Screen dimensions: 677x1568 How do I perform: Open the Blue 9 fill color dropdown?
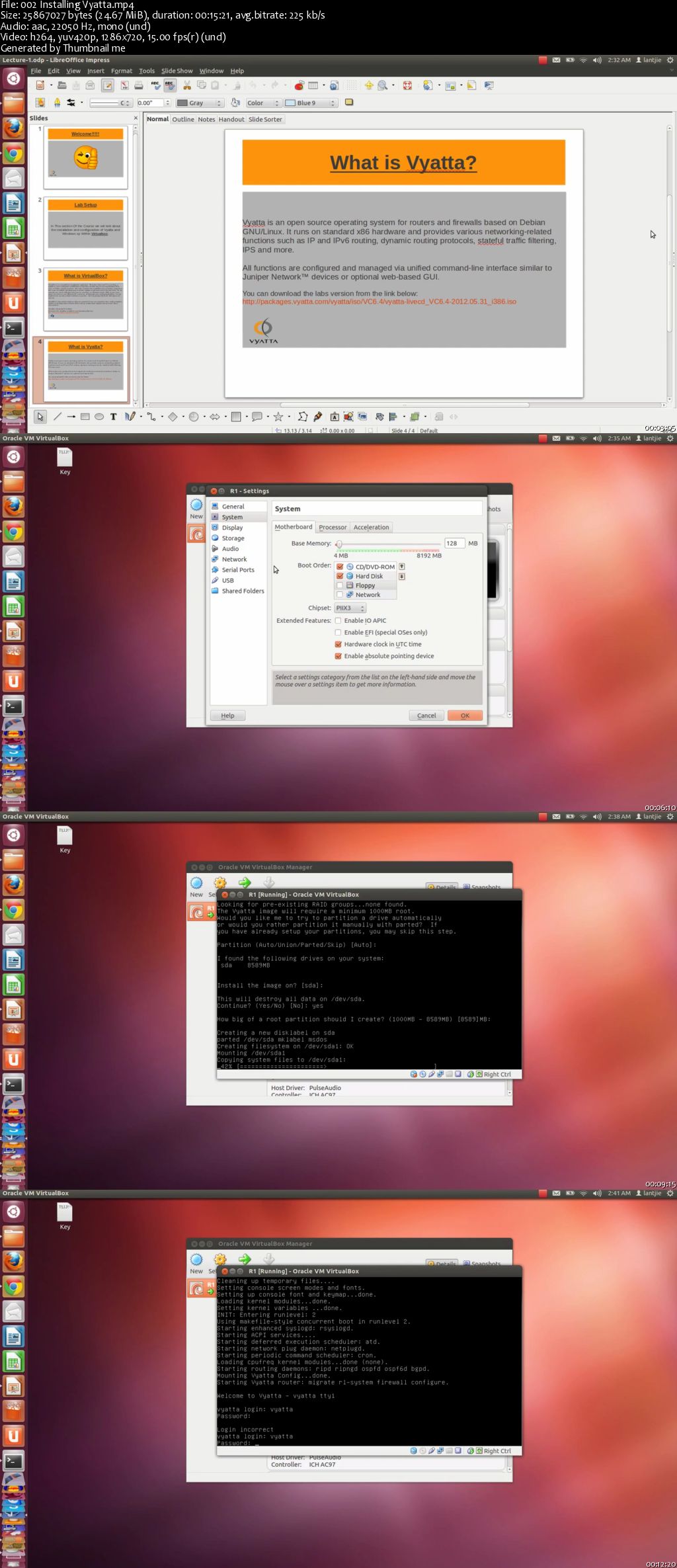311,103
